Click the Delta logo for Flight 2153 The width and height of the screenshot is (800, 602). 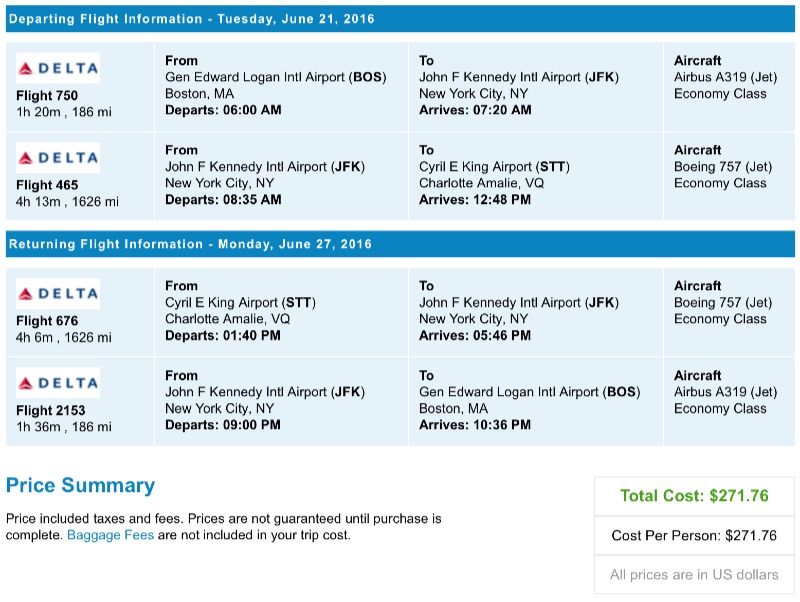[x=58, y=382]
